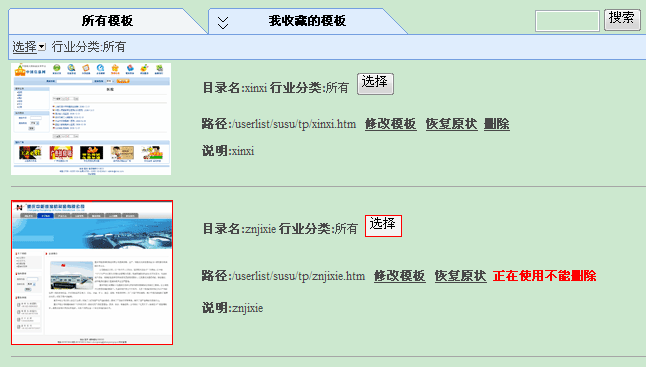Image resolution: width=646 pixels, height=367 pixels.
Task: Click the double chevron icon beside 我收藏的模板
Action: point(223,23)
